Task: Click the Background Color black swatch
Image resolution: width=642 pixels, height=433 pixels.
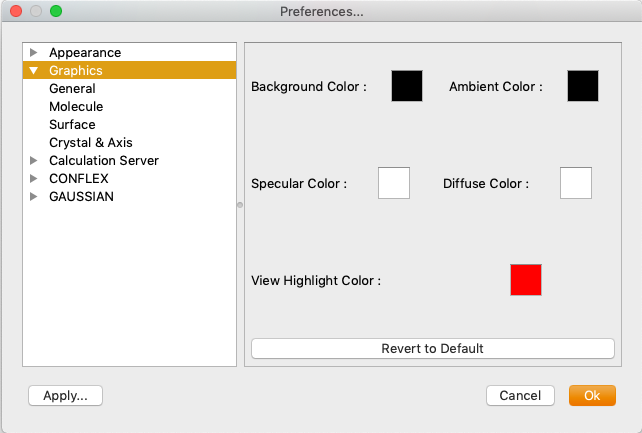Action: point(407,86)
